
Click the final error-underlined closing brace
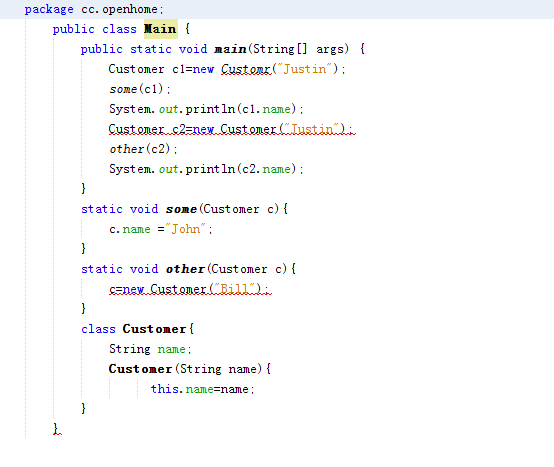point(57,429)
